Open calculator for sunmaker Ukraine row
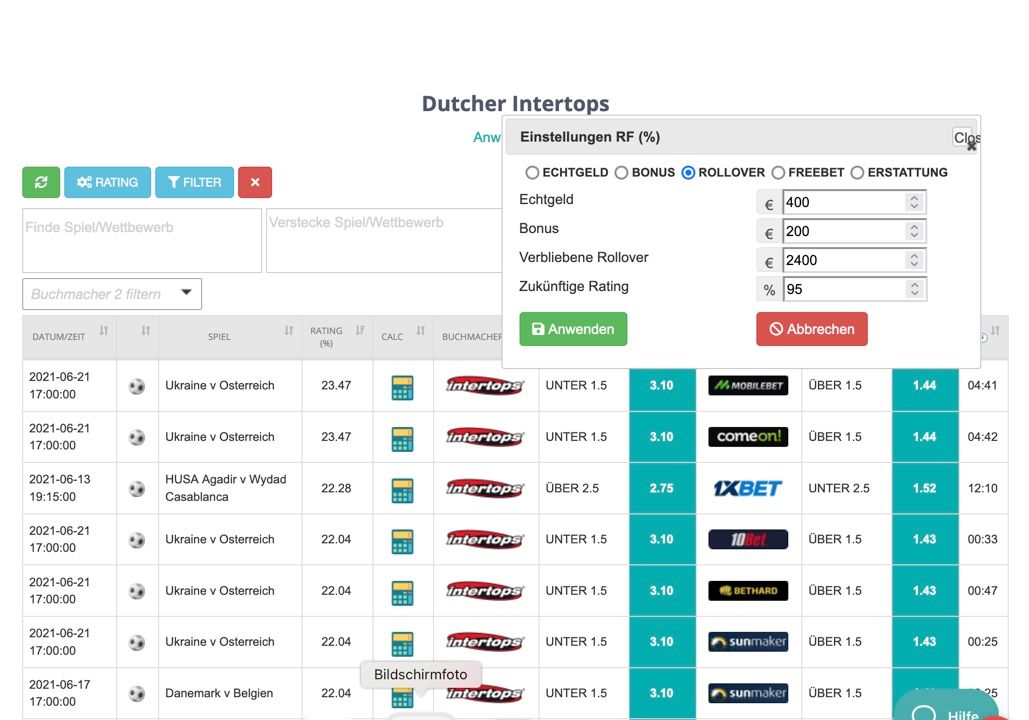 (402, 644)
